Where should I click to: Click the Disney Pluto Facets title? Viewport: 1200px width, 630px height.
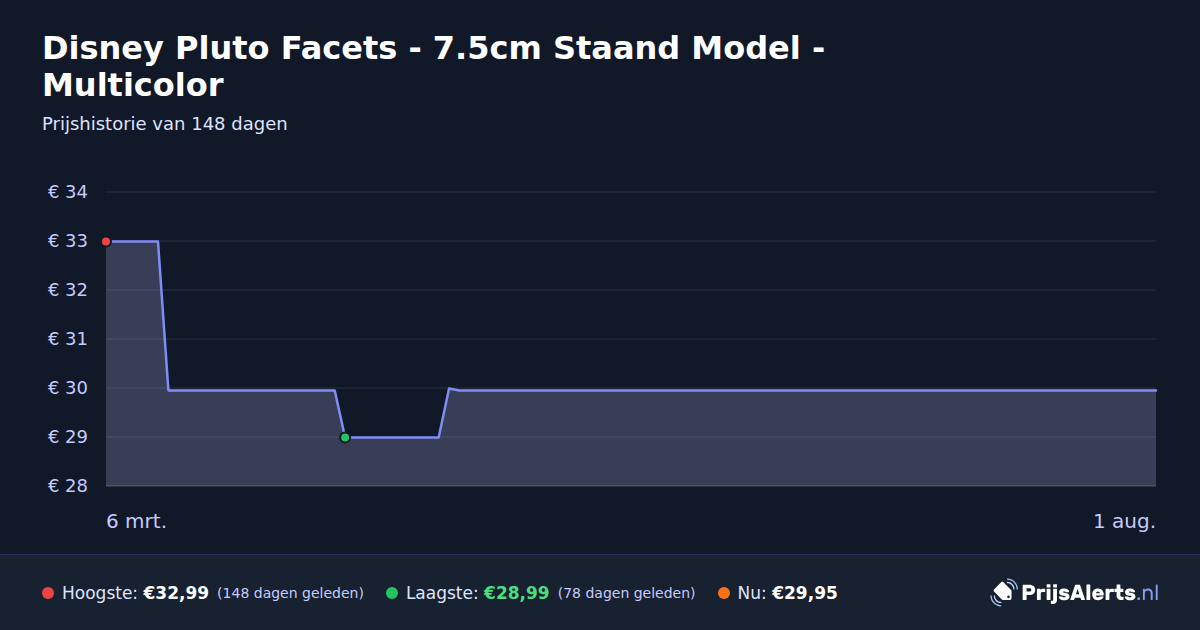(x=433, y=66)
